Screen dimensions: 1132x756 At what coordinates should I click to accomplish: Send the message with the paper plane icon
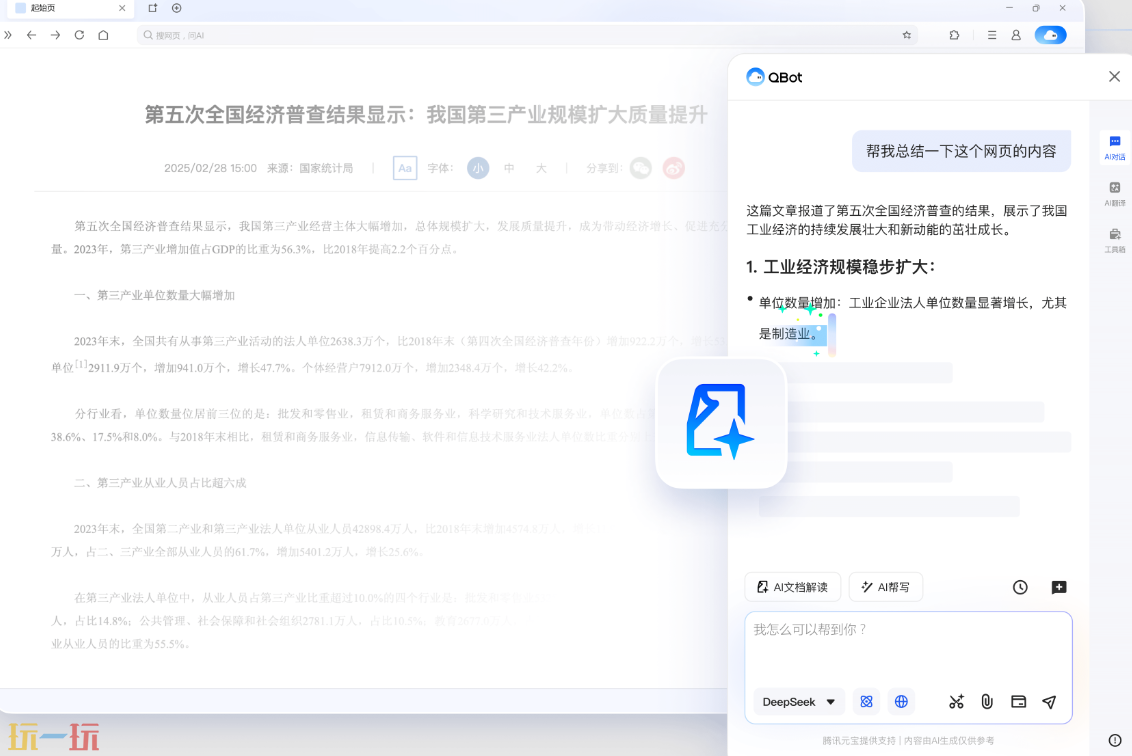click(x=1049, y=702)
